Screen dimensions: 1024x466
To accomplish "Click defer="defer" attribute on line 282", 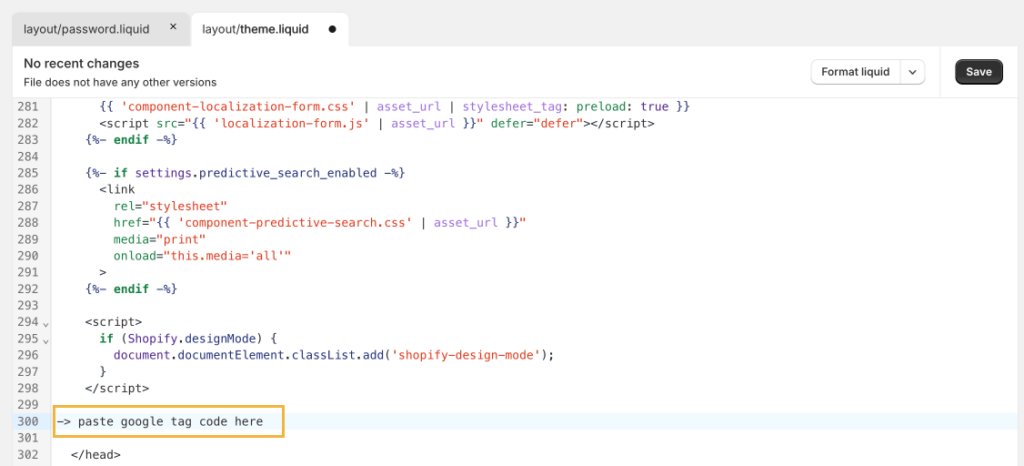I will (536, 123).
